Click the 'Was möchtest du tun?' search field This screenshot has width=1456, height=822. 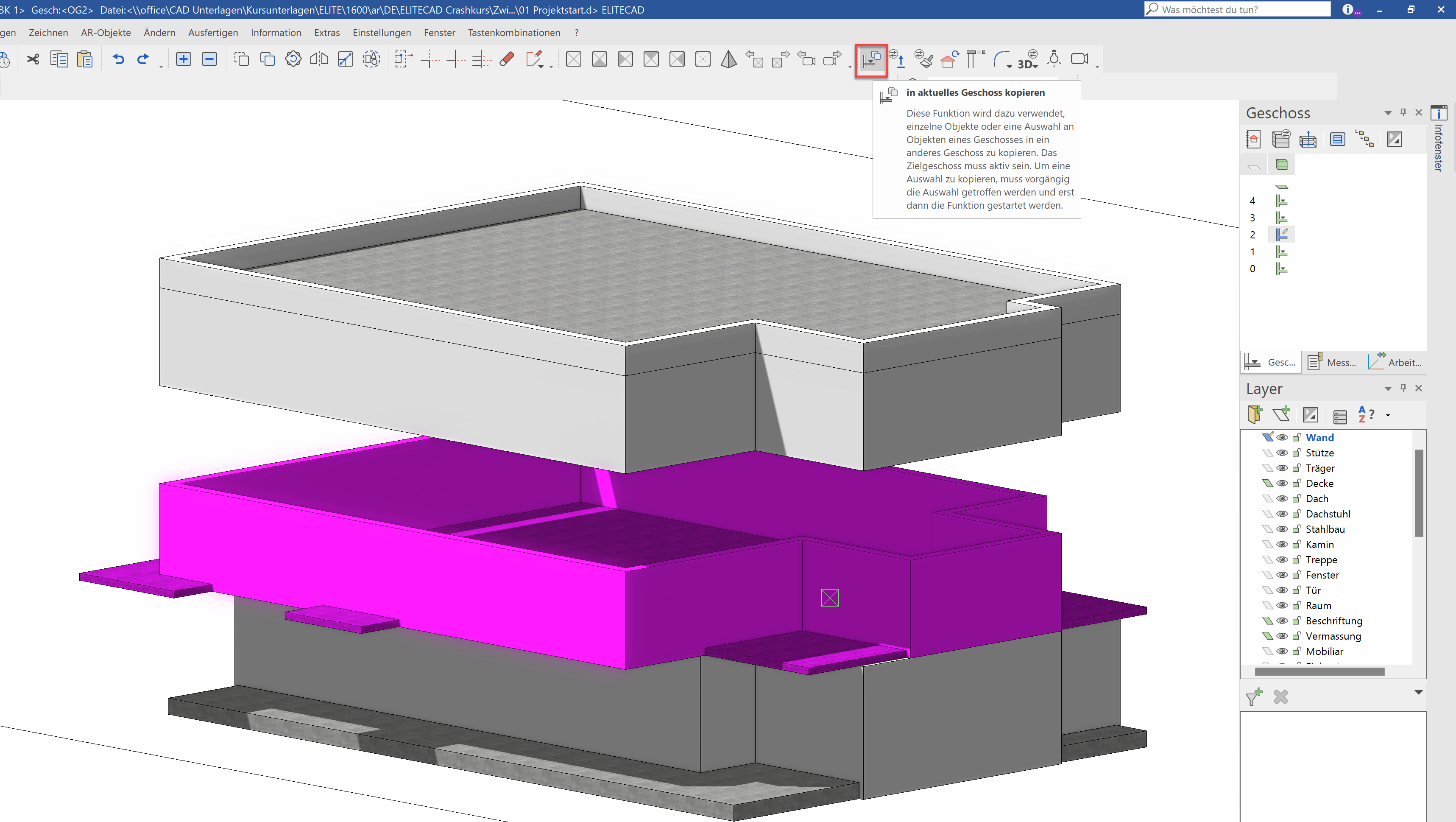[1237, 9]
